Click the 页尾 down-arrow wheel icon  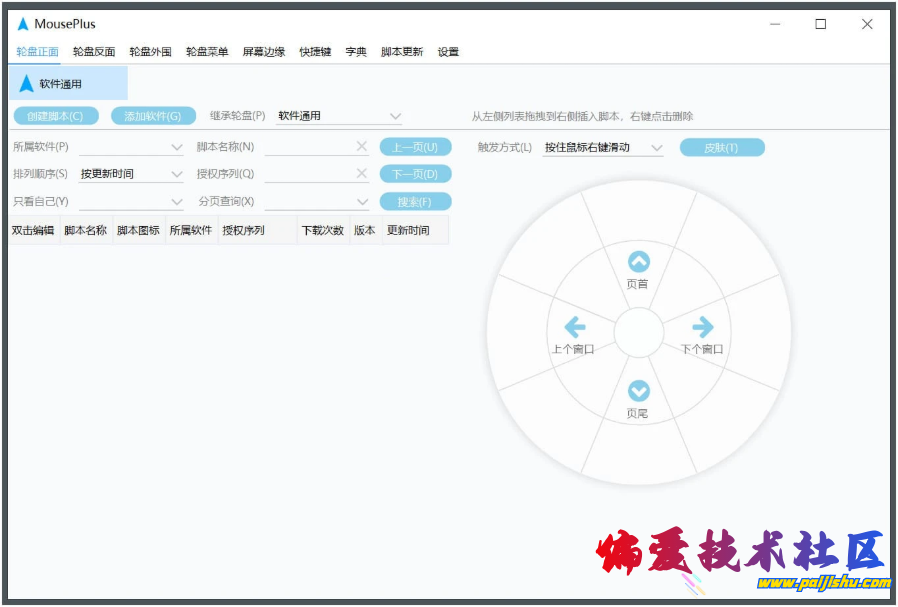638,391
